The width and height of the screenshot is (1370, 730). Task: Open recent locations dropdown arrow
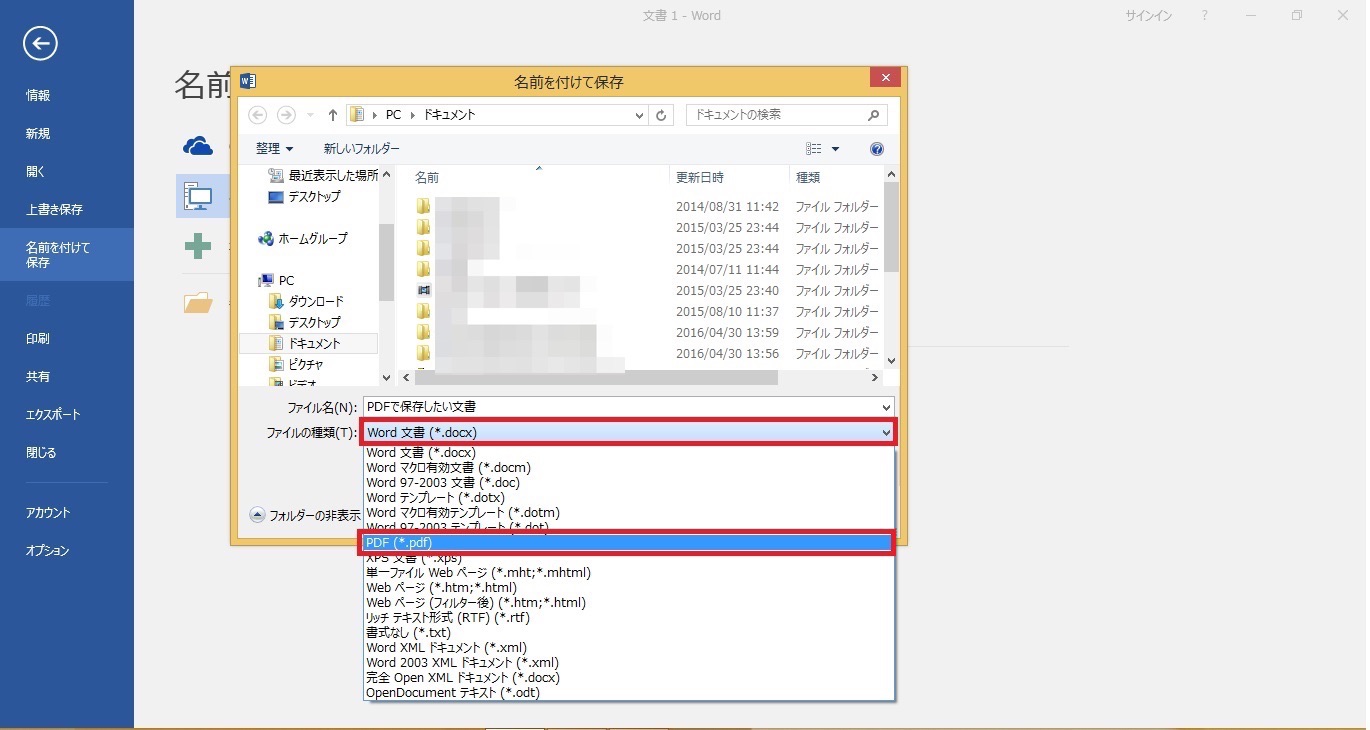click(x=311, y=115)
